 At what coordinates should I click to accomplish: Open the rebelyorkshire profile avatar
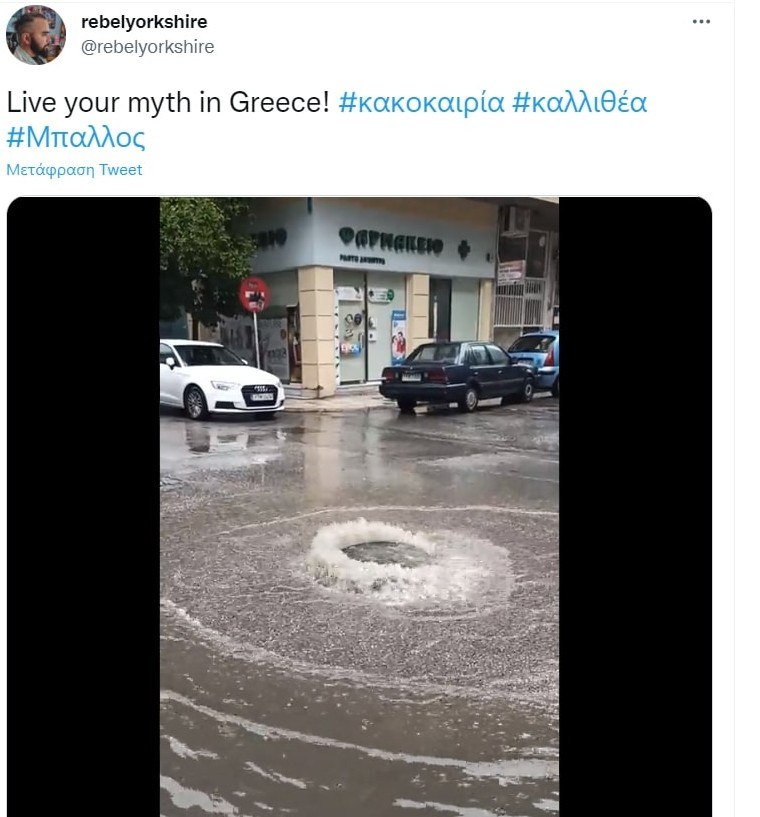(35, 34)
